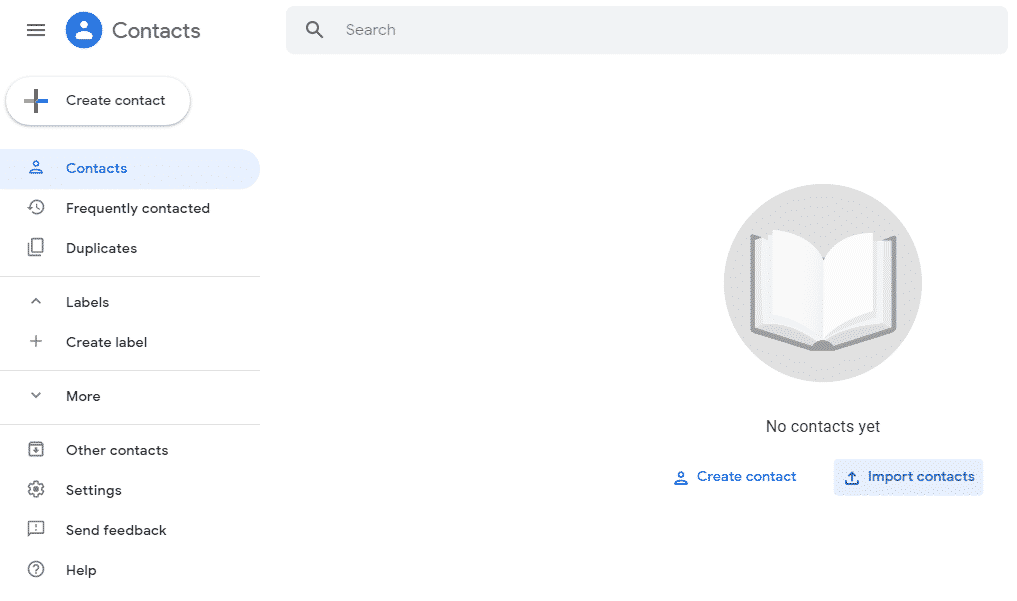Click the Other contacts archive icon
This screenshot has width=1017, height=601.
tap(36, 450)
